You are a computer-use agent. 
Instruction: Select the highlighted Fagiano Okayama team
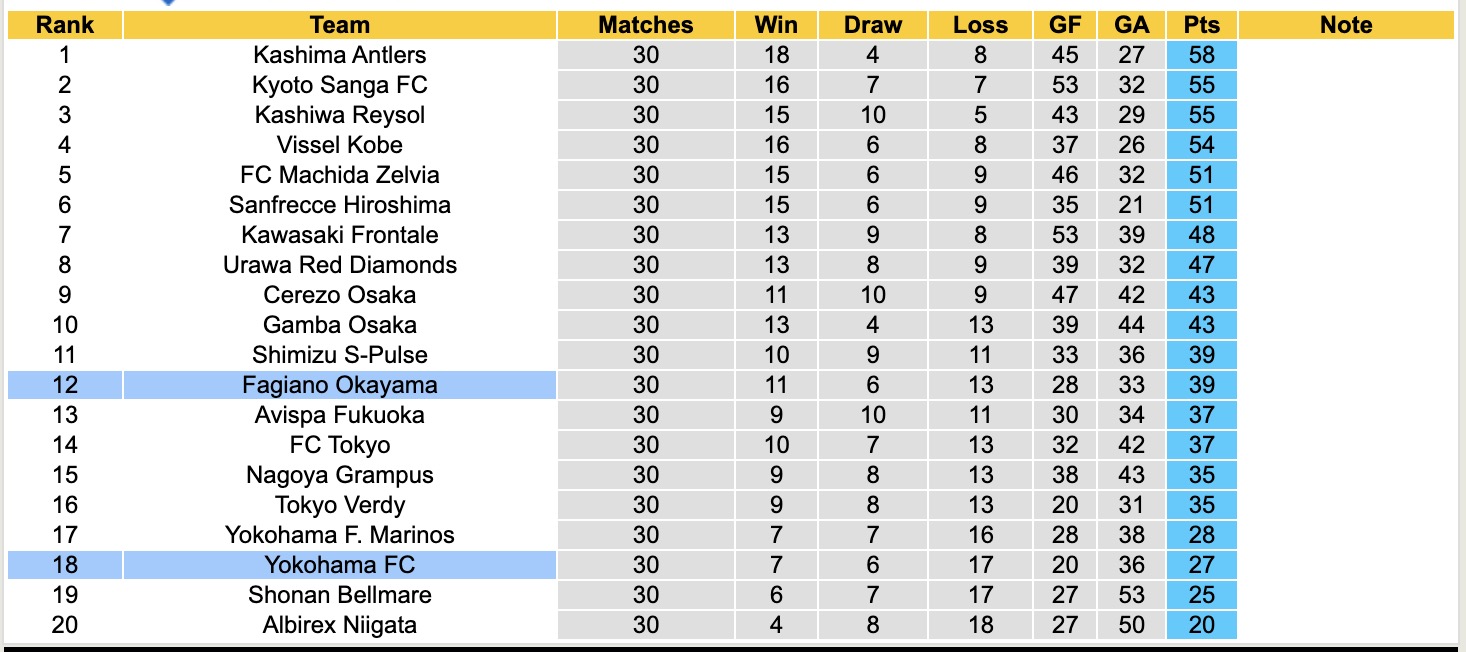(x=339, y=385)
